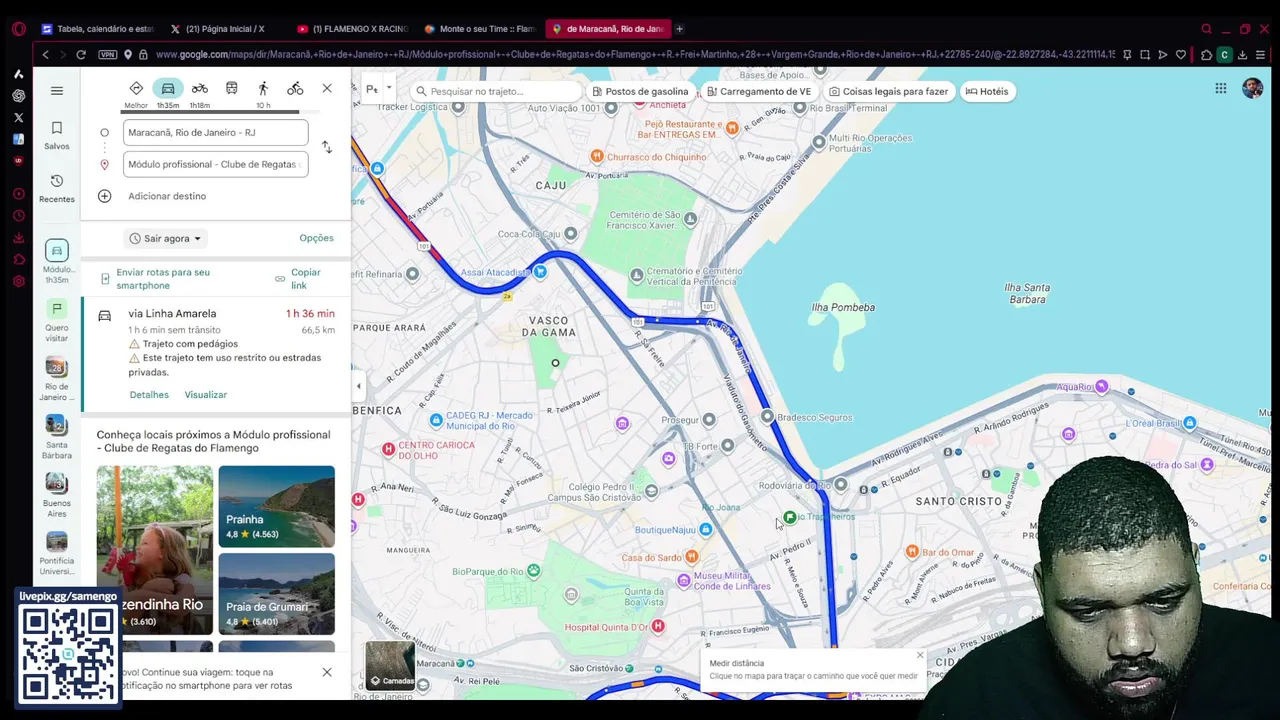Reload the page
The width and height of the screenshot is (1280, 720).
[81, 55]
